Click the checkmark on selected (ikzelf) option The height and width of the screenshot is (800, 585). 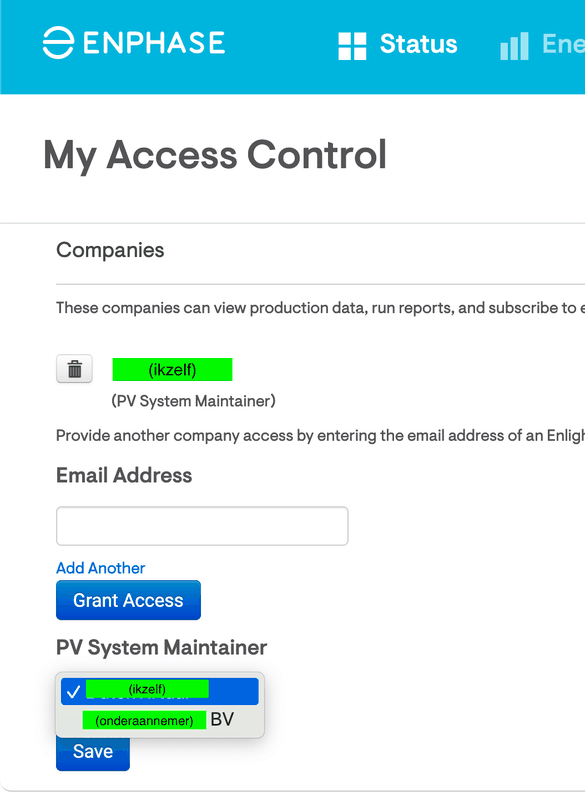(73, 692)
